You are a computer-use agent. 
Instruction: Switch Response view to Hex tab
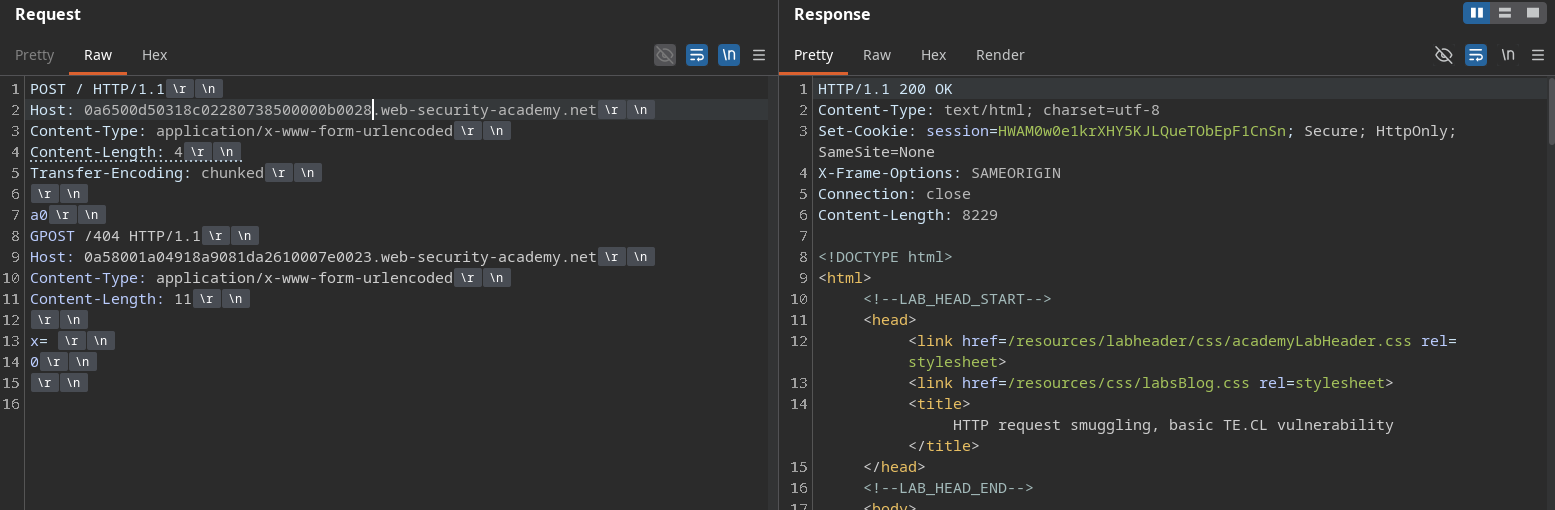(934, 55)
